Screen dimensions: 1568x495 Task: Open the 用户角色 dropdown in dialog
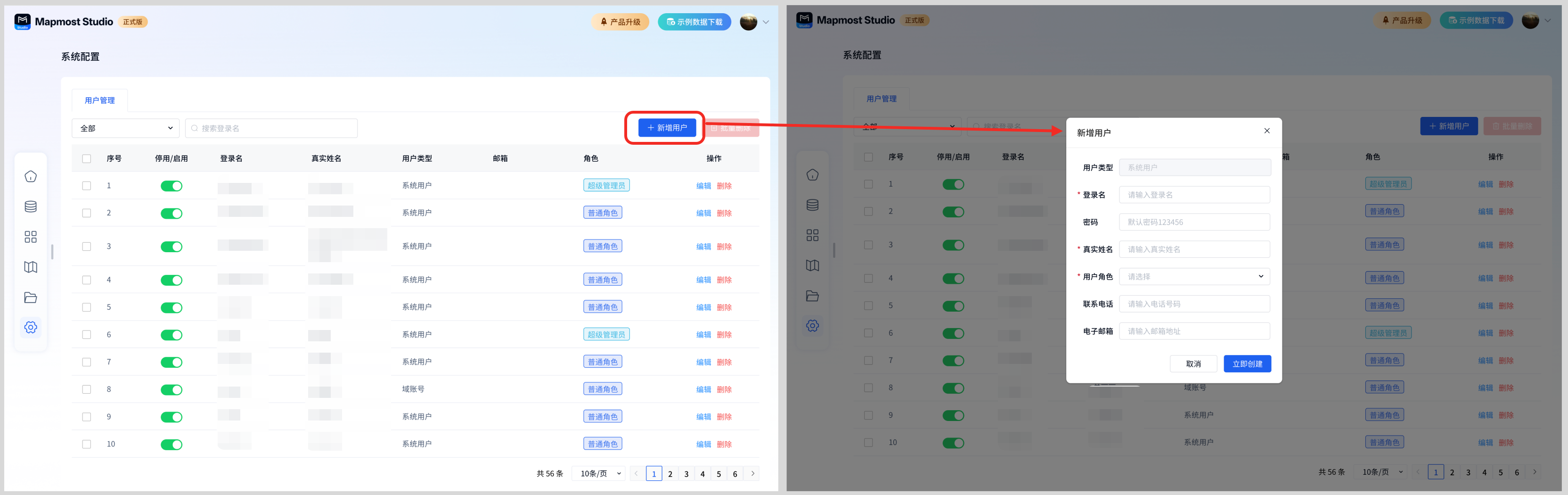[1193, 276]
